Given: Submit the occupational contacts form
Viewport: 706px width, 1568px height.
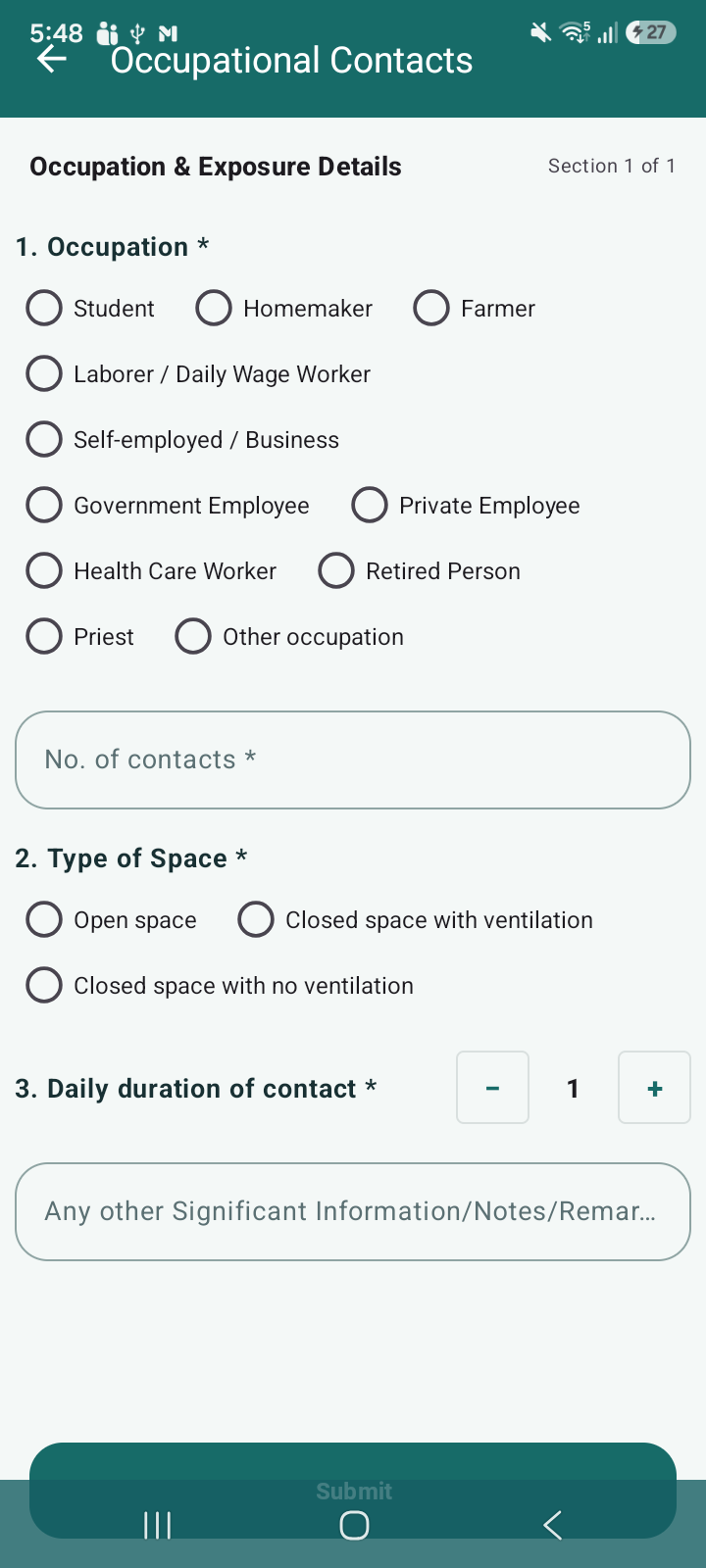Looking at the screenshot, I should point(353,1490).
